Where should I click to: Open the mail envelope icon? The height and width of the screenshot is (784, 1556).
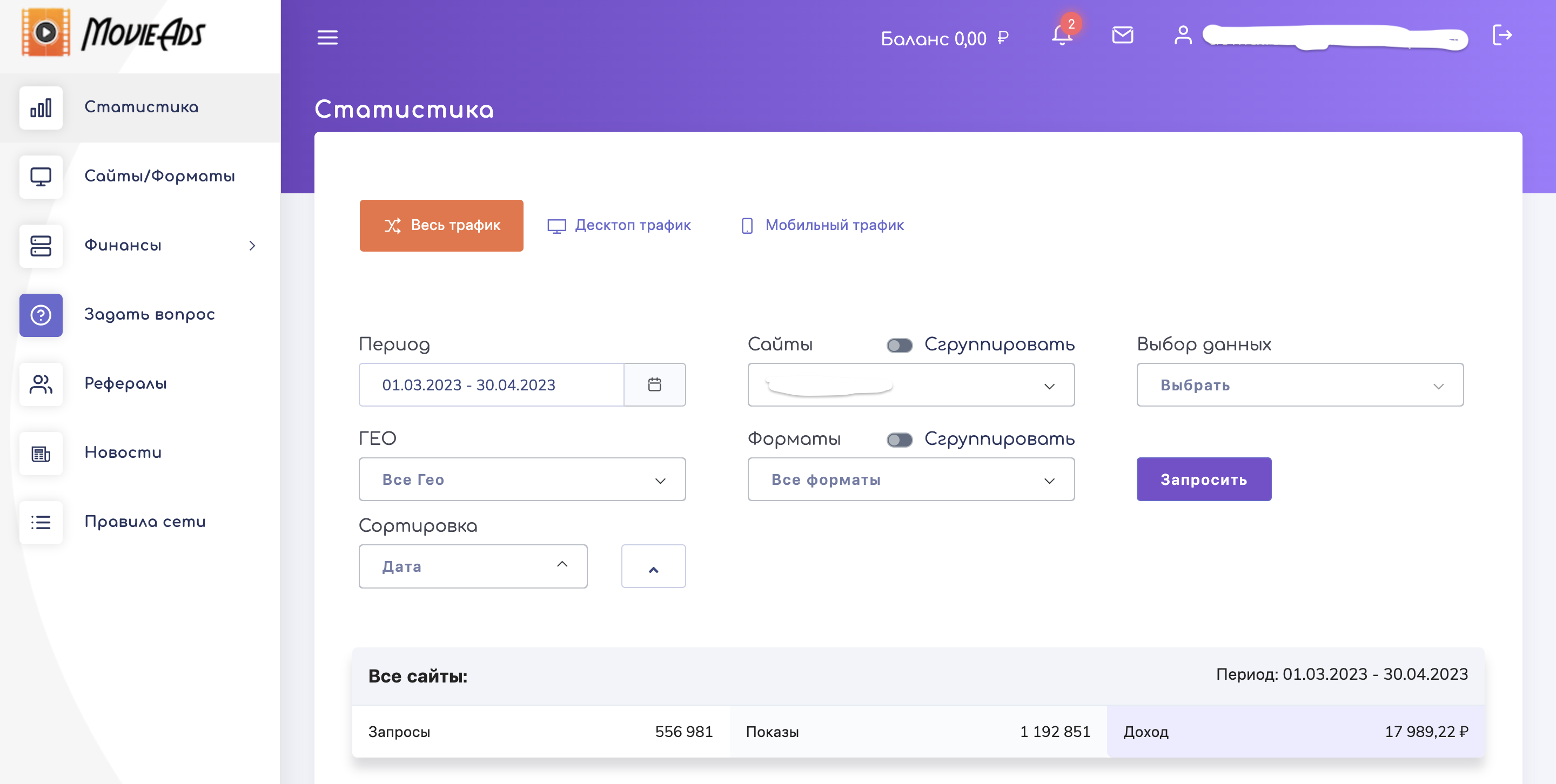coord(1122,35)
